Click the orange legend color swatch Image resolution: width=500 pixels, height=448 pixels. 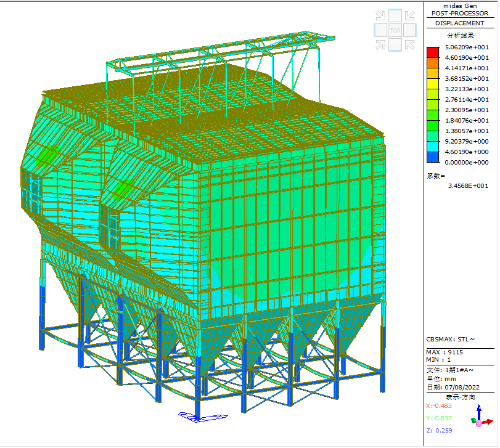pyautogui.click(x=433, y=63)
